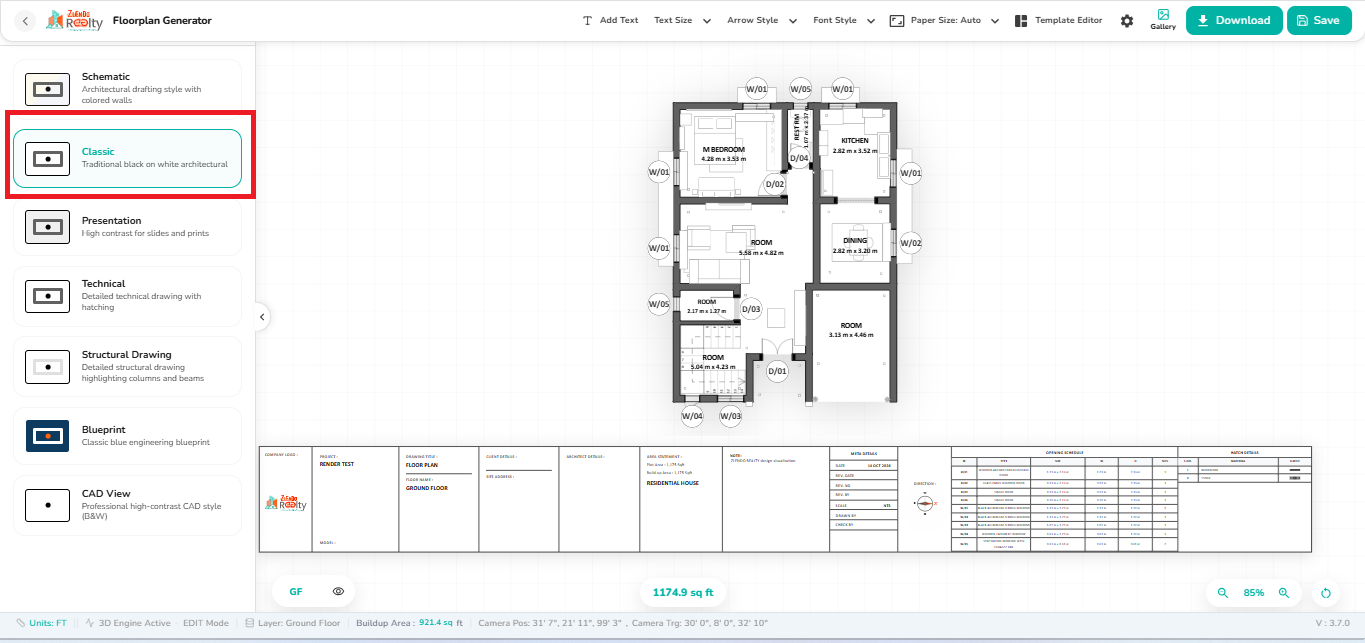Image resolution: width=1365 pixels, height=643 pixels.
Task: Click the GF floor label
Action: pos(296,592)
